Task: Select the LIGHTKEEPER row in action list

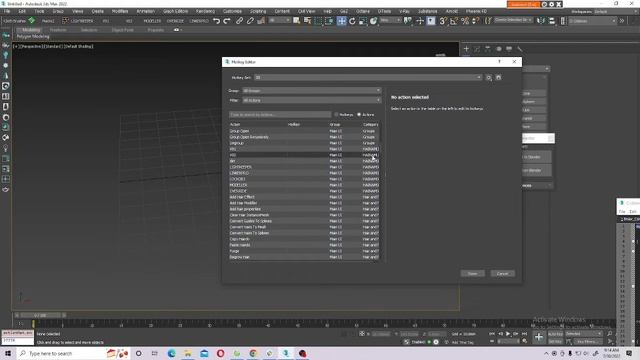Action: click(x=304, y=167)
